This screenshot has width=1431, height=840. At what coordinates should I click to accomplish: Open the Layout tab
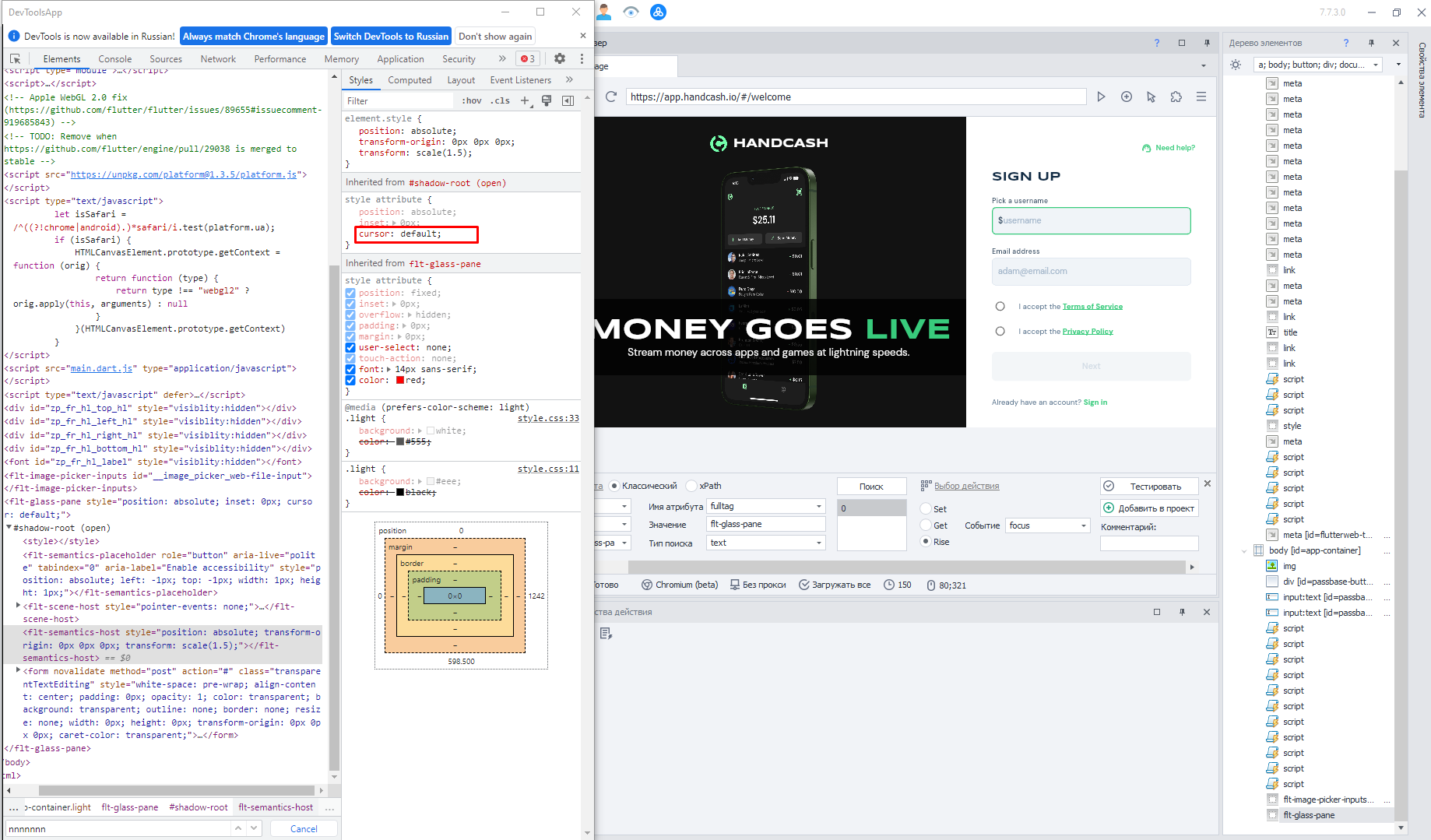pyautogui.click(x=461, y=80)
